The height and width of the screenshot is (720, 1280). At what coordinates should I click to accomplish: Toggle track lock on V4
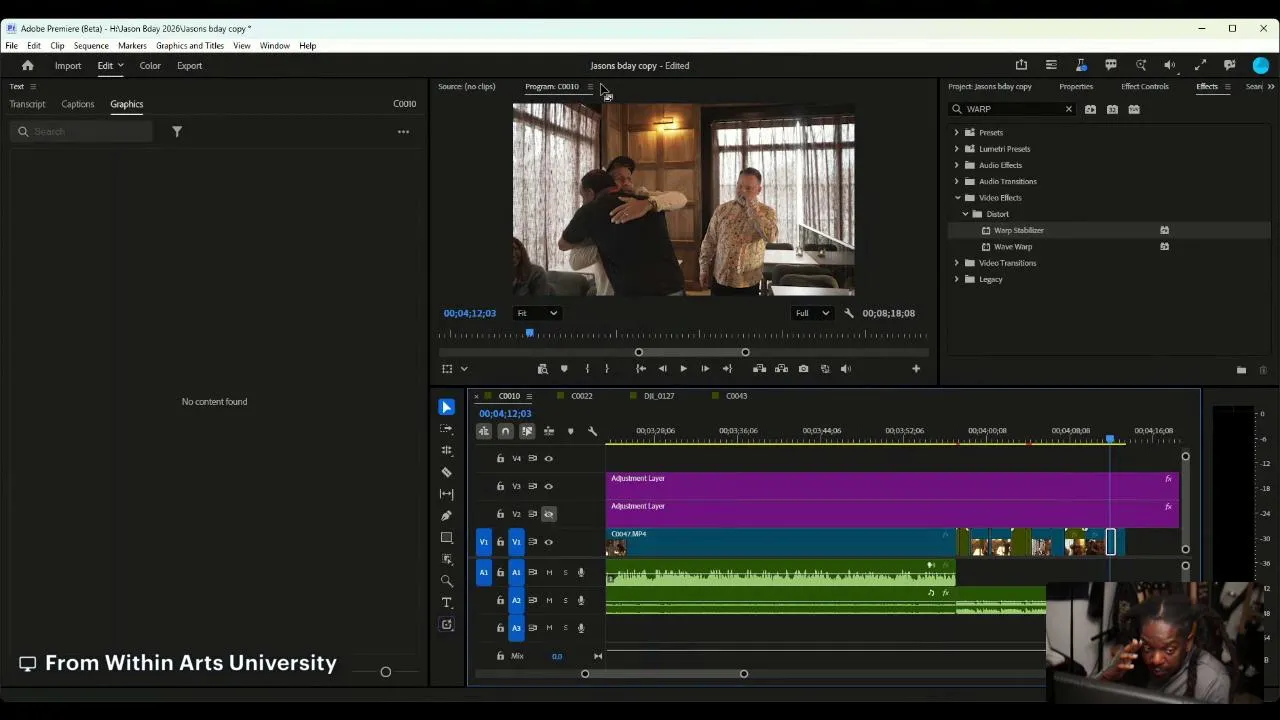pos(500,458)
